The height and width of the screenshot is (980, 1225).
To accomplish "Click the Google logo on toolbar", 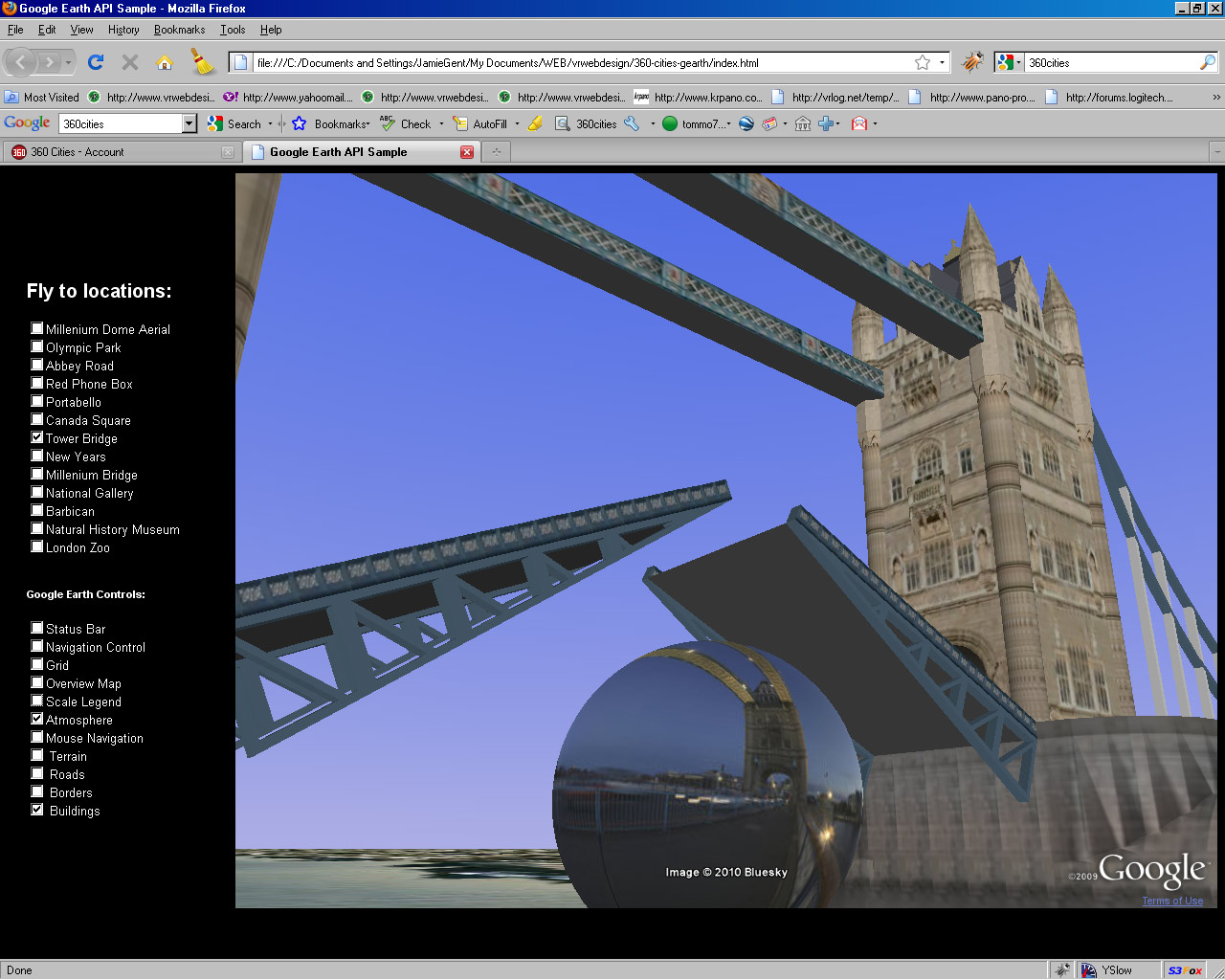I will [x=27, y=122].
